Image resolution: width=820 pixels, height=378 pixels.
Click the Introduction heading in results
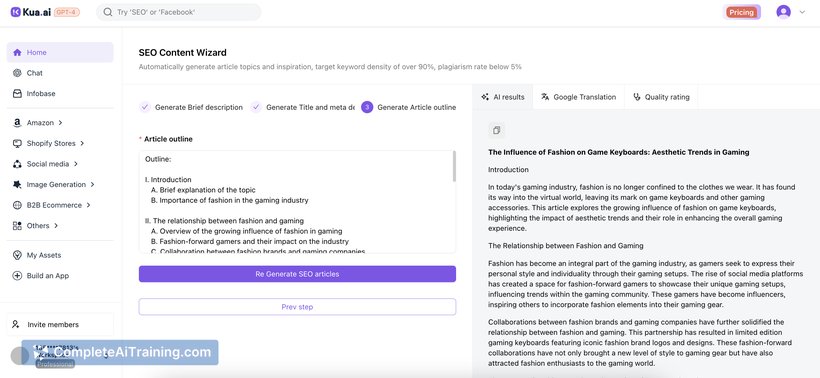click(x=508, y=170)
